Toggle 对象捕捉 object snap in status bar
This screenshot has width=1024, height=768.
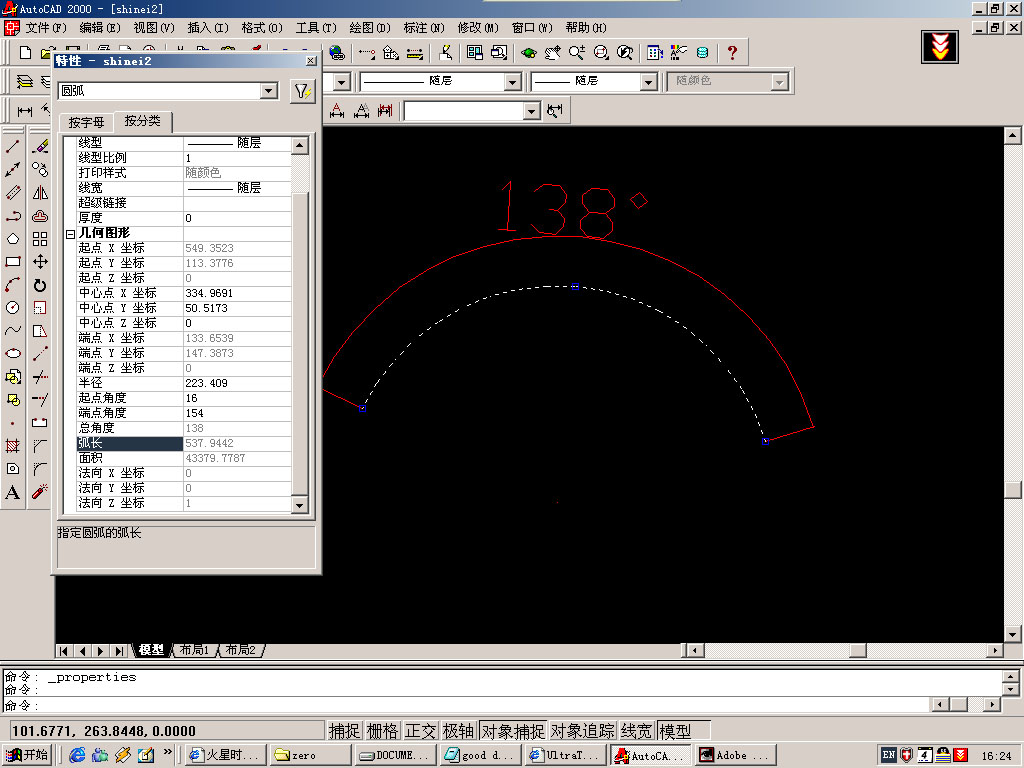[513, 731]
